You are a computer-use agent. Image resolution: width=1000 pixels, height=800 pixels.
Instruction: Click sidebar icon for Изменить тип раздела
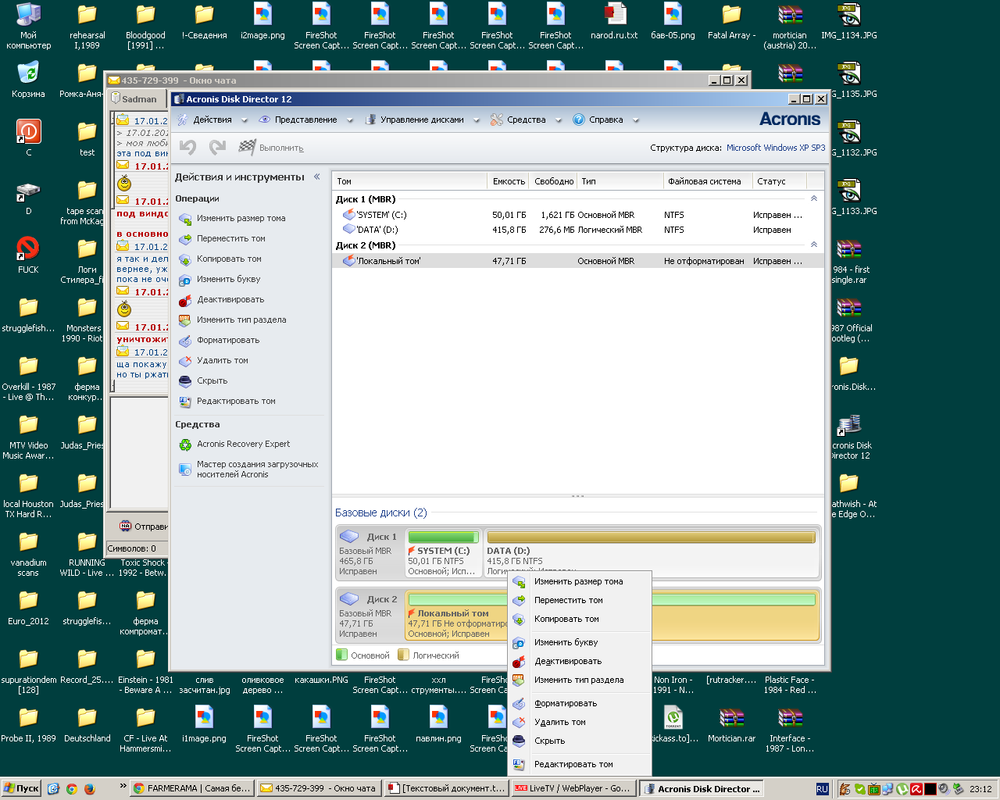[x=185, y=320]
